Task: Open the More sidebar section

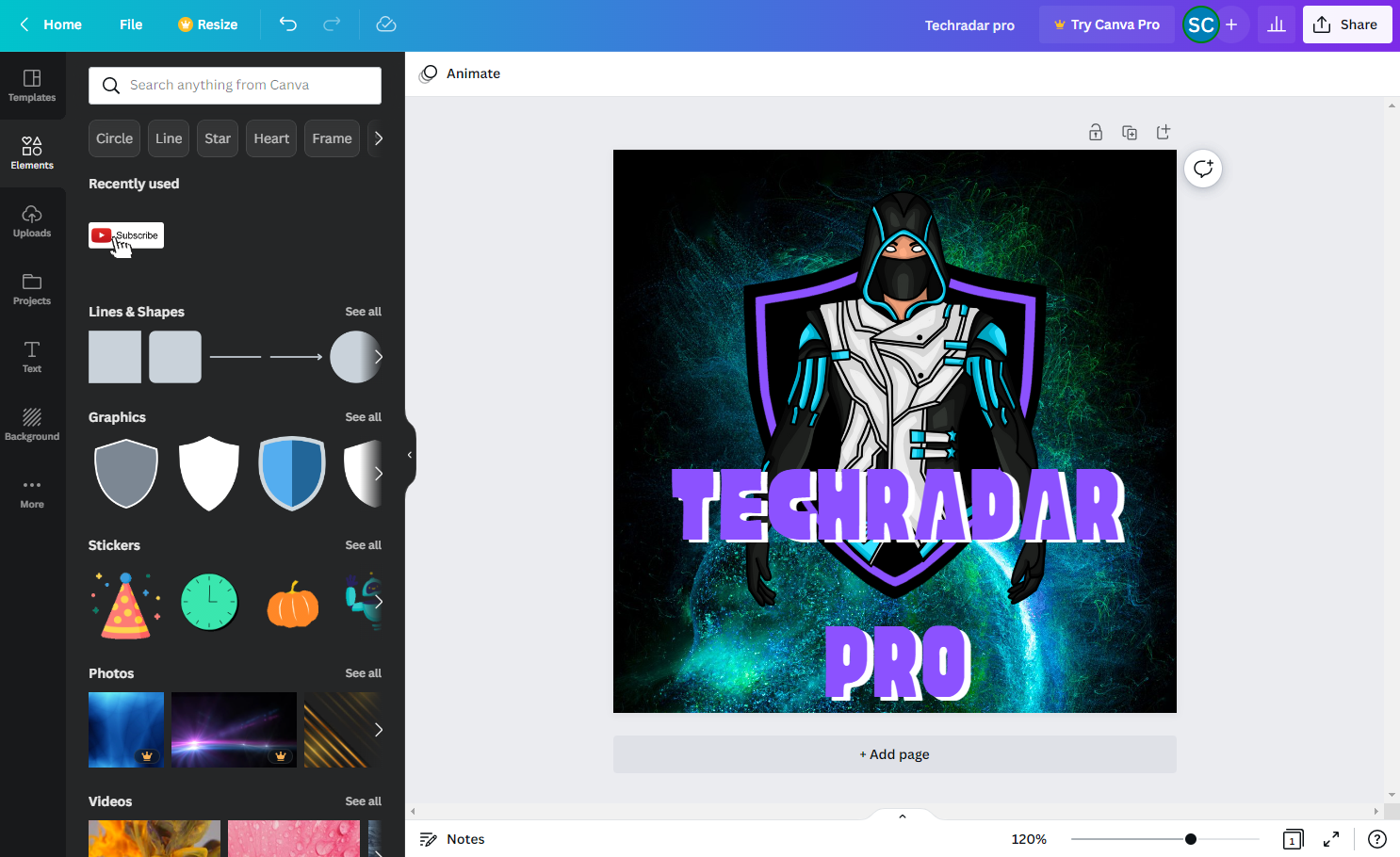Action: pos(32,493)
